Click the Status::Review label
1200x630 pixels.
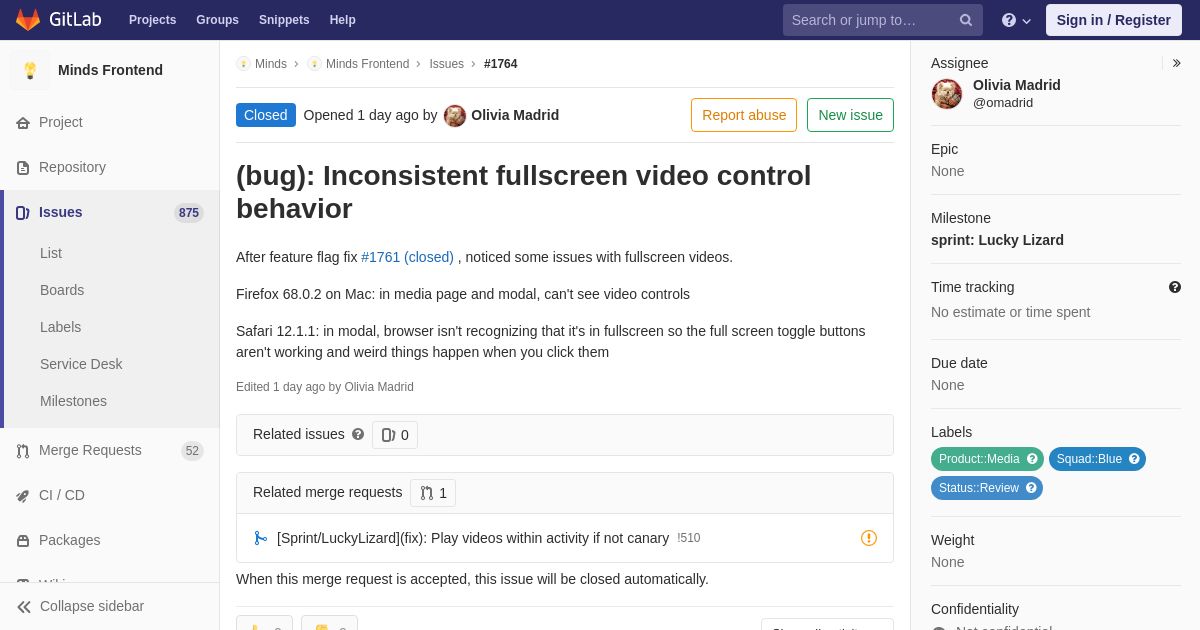coord(987,488)
